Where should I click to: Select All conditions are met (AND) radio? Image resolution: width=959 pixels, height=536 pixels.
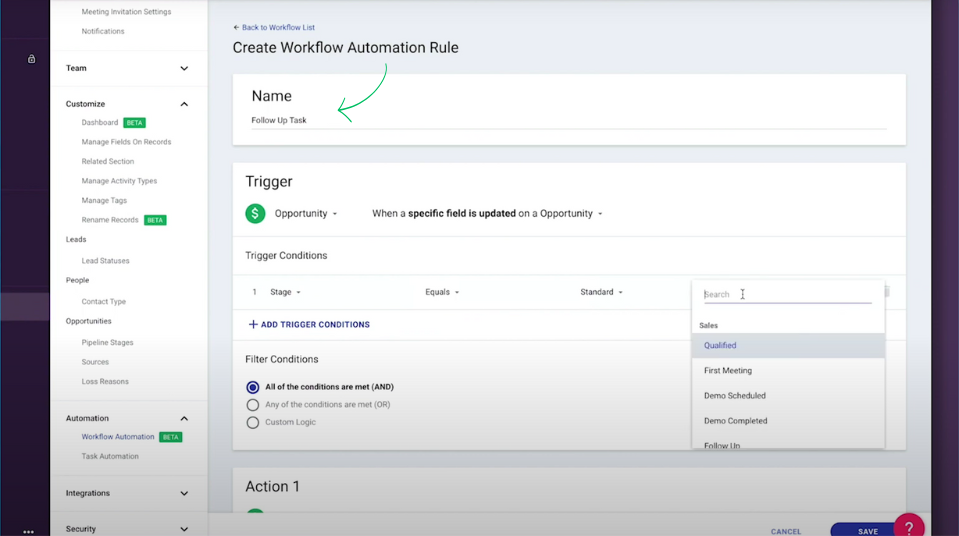pos(253,387)
